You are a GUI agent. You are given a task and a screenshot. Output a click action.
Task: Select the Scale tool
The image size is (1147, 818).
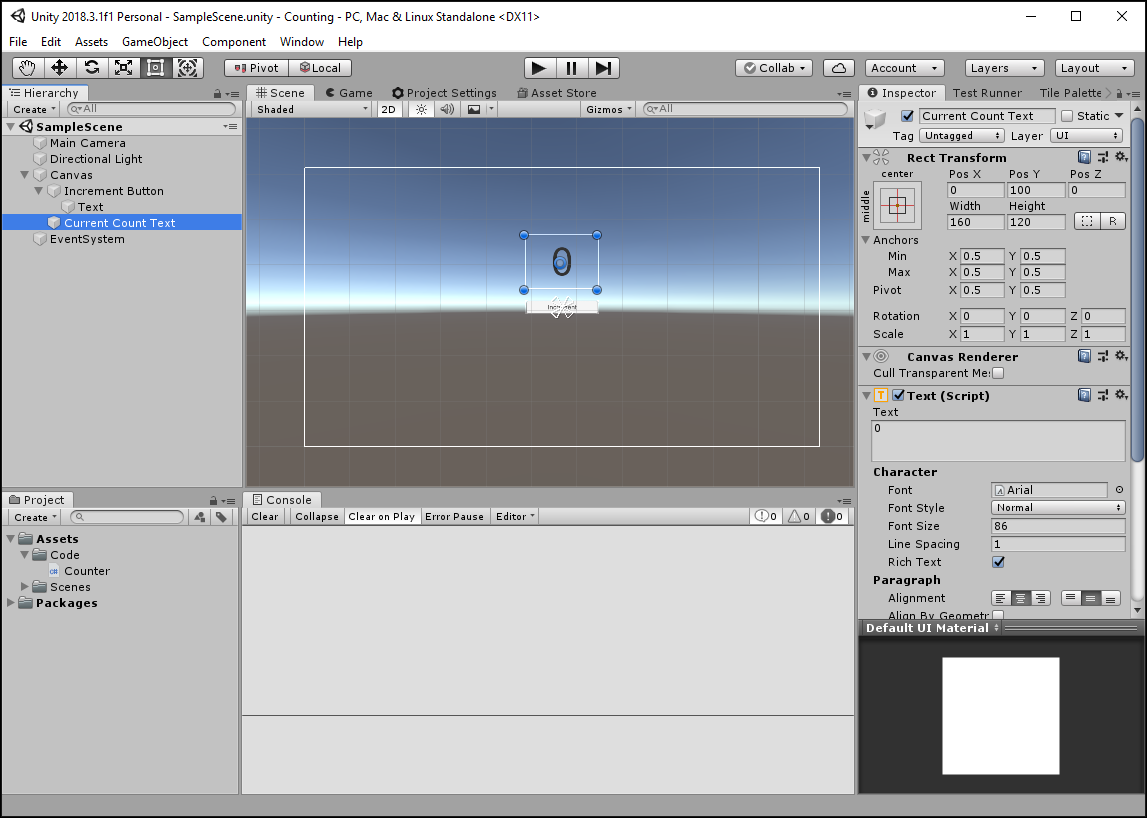coord(124,67)
